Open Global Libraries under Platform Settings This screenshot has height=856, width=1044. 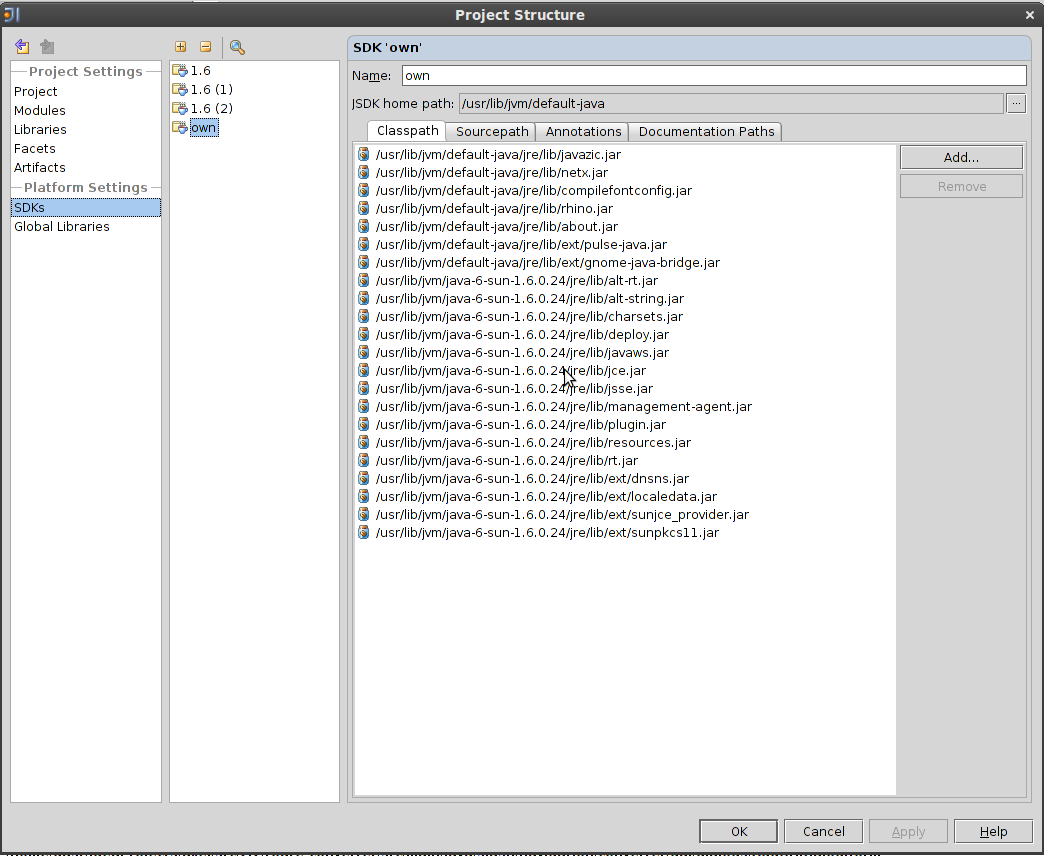(62, 227)
